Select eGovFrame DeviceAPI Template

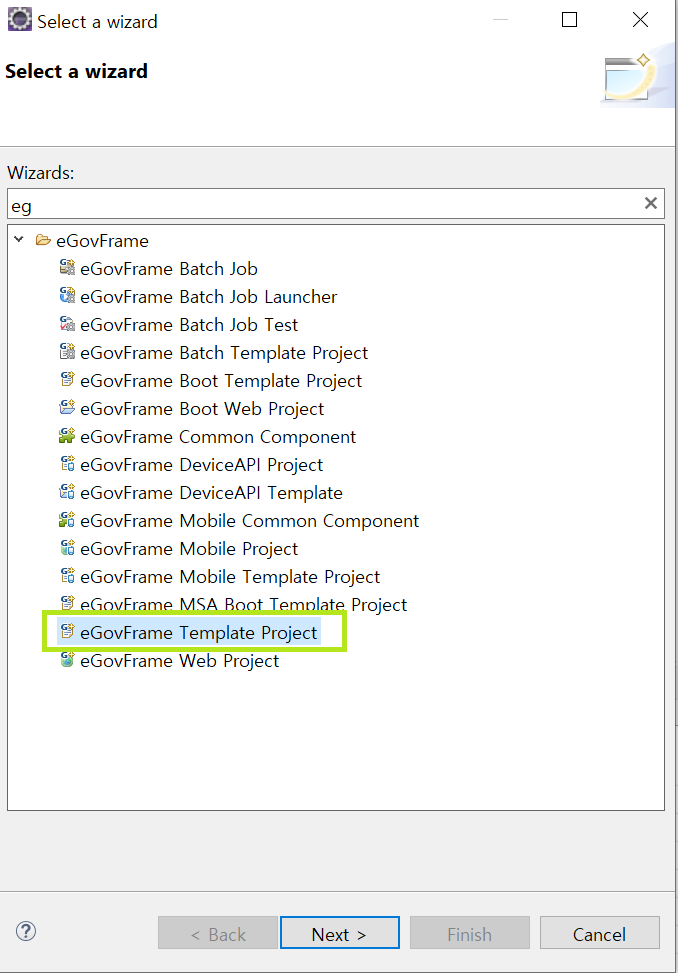point(212,493)
